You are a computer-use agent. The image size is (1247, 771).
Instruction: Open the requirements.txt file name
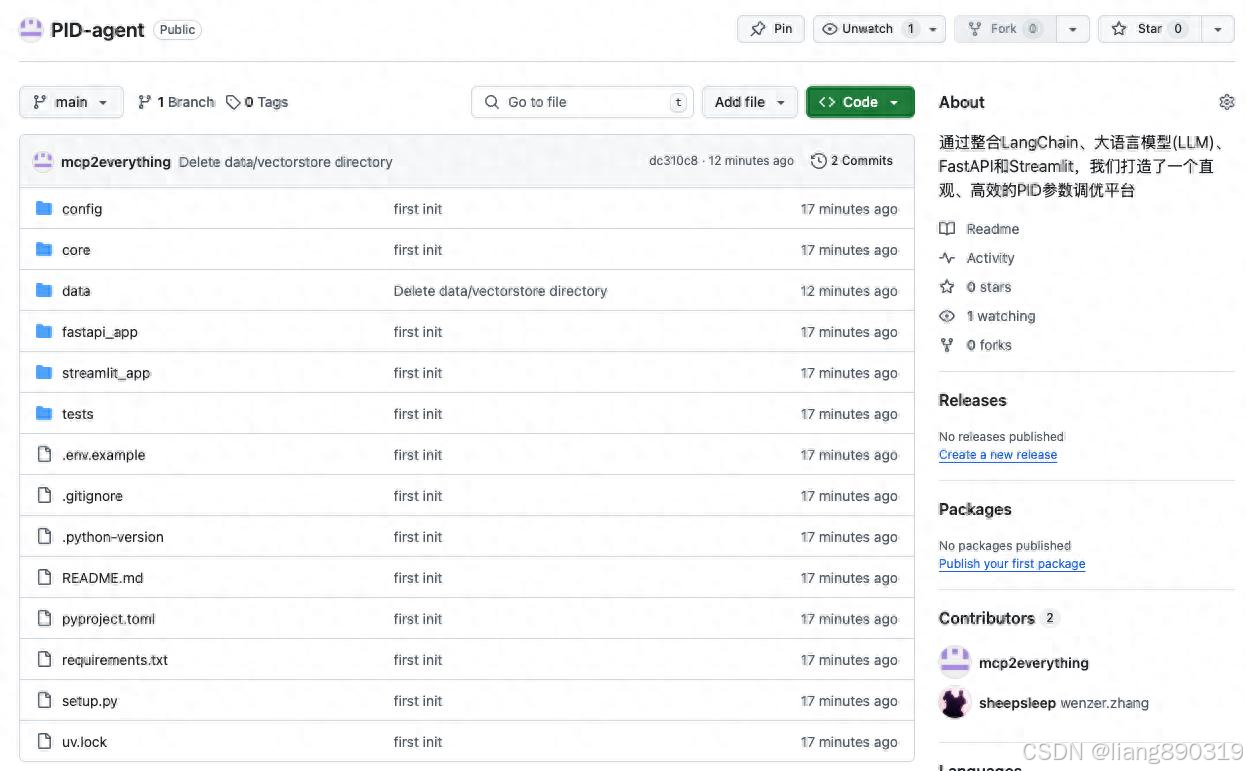click(115, 660)
